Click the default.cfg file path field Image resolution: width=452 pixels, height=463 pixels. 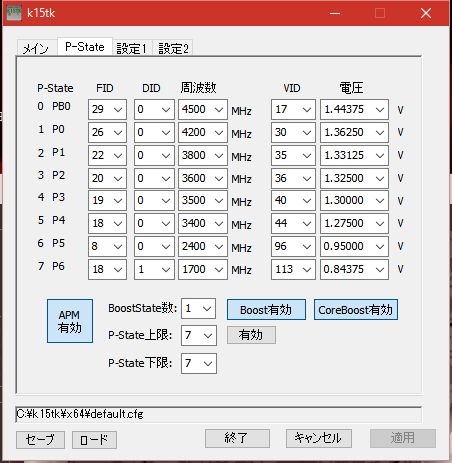click(218, 414)
